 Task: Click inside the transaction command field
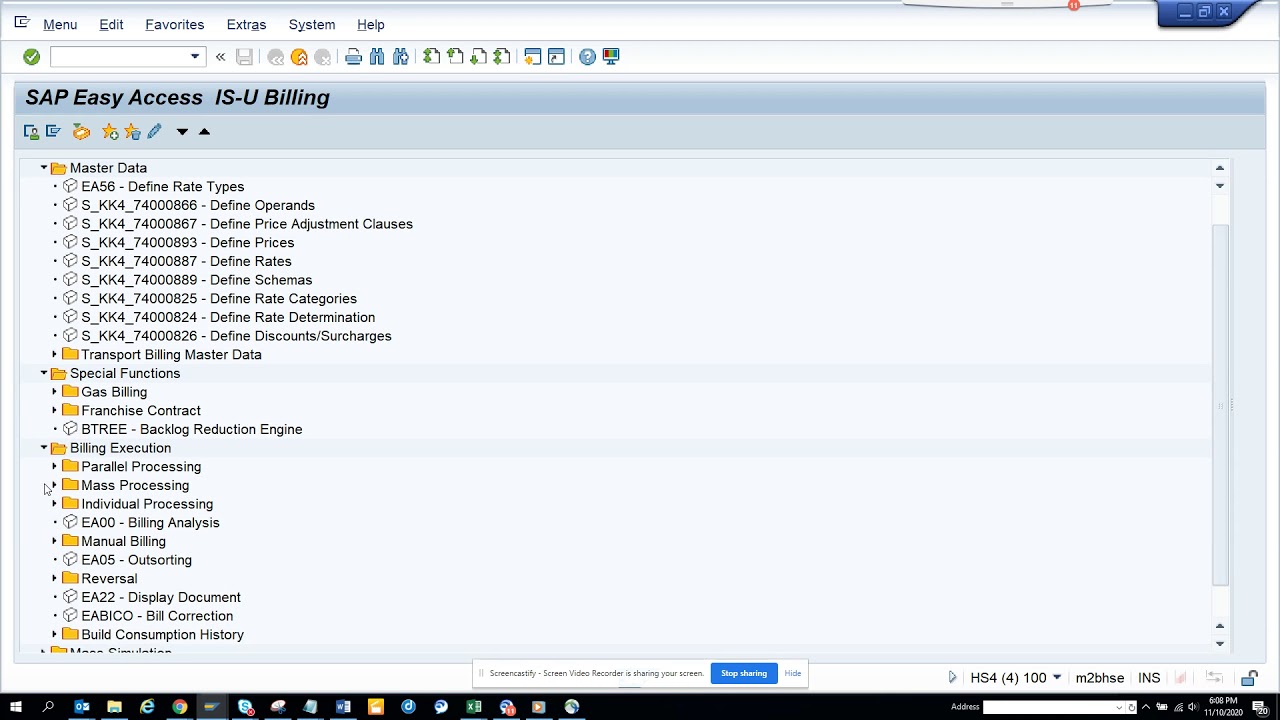point(119,57)
